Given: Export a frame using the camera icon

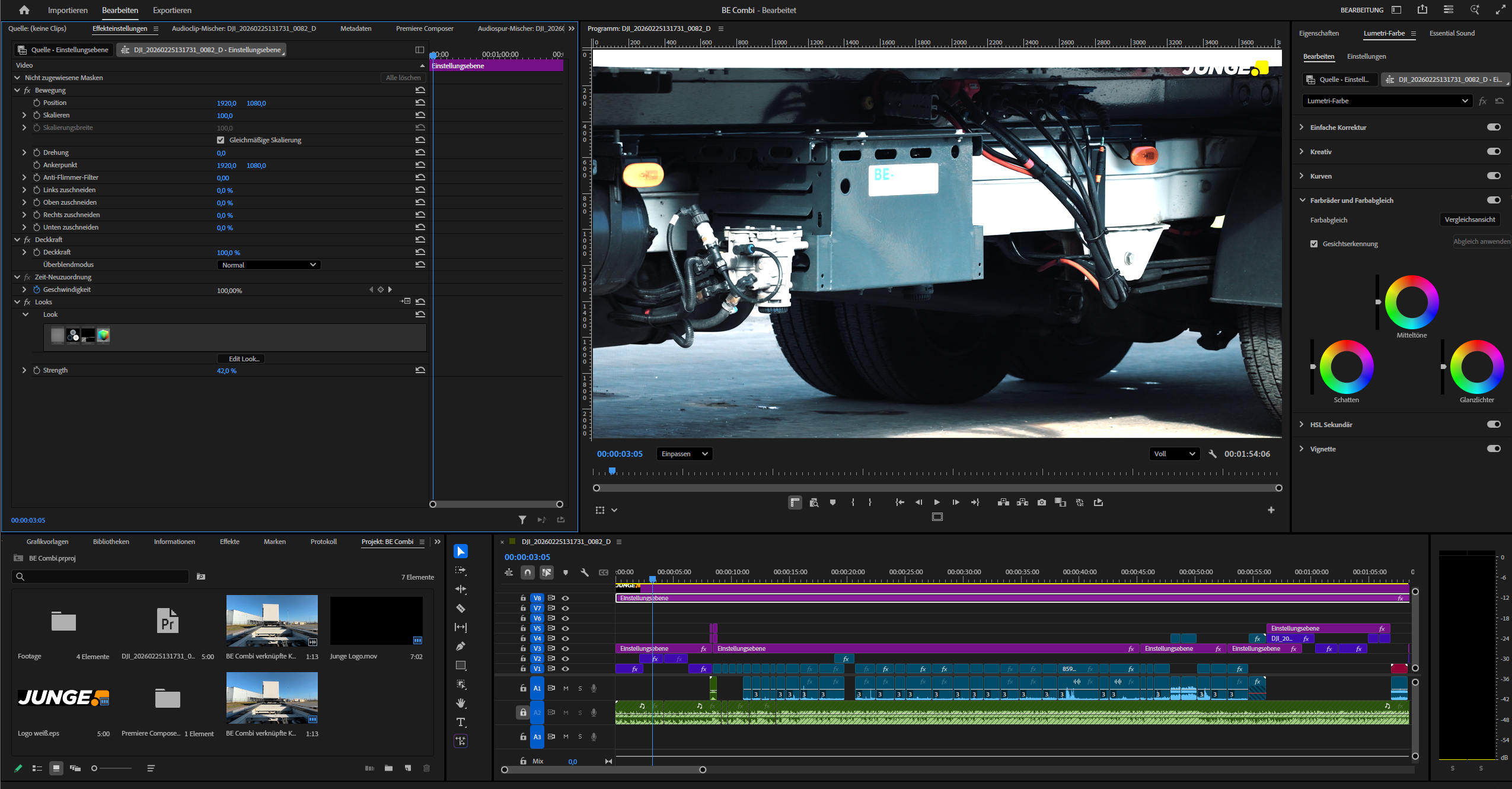Looking at the screenshot, I should pyautogui.click(x=1041, y=502).
